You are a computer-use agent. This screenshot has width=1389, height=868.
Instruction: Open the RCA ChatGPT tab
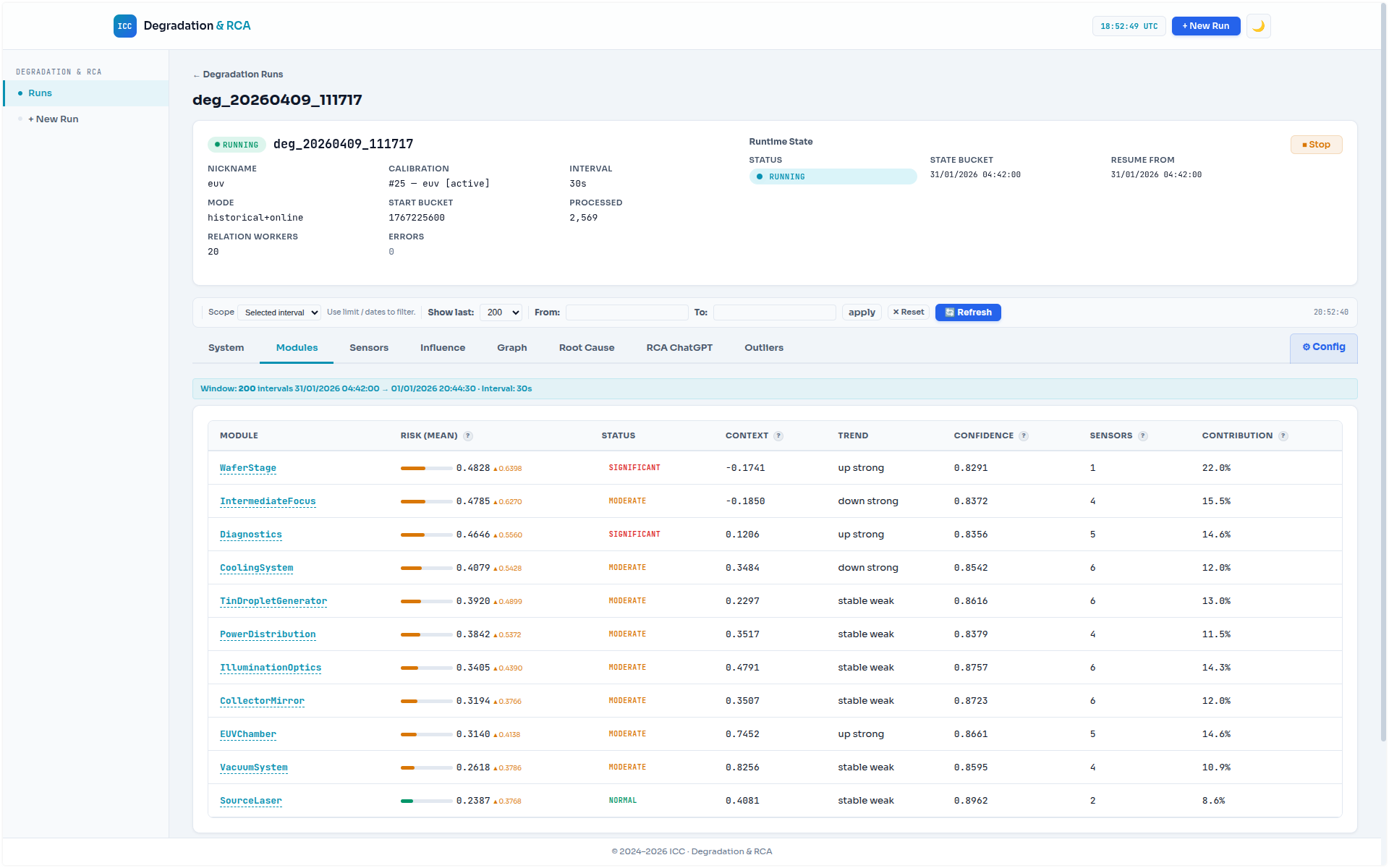pos(679,347)
